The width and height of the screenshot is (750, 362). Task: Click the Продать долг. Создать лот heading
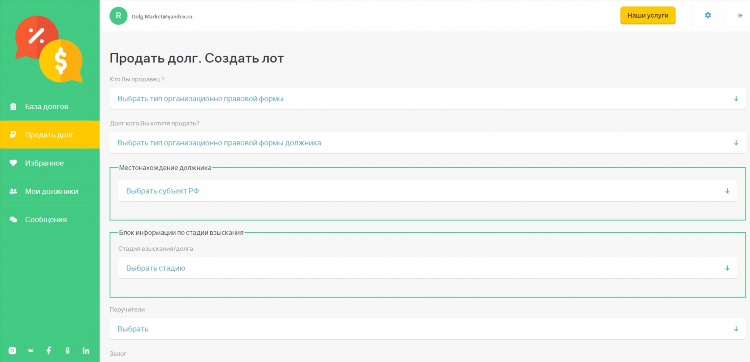[197, 59]
